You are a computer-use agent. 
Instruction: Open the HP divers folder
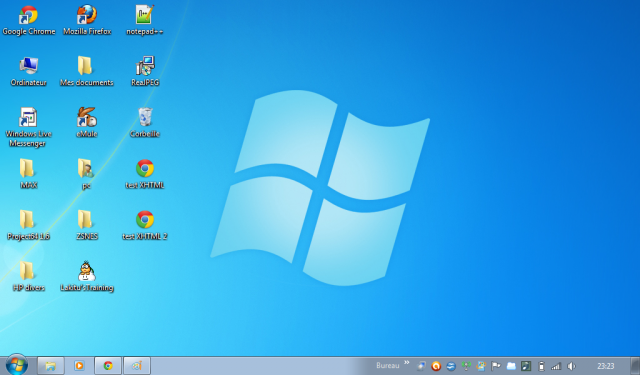coord(29,276)
